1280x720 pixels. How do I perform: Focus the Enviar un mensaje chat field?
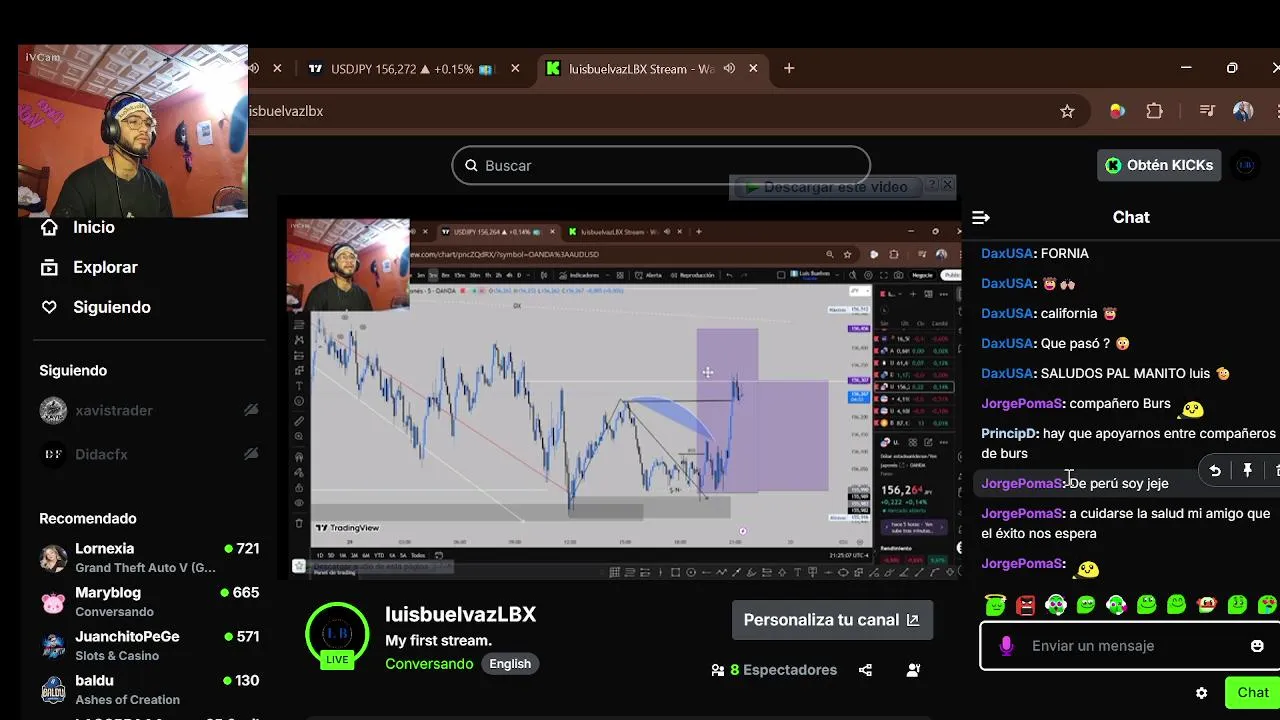pyautogui.click(x=1131, y=646)
